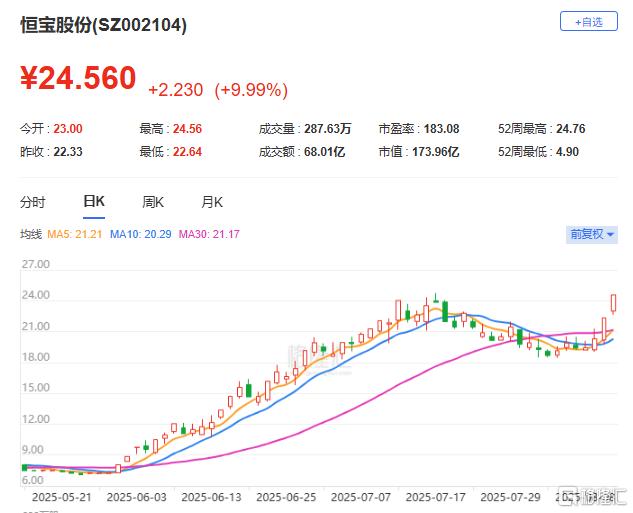Viewport: 633px width, 513px height.
Task: Click y-axis label 15.00
Action: point(36,387)
